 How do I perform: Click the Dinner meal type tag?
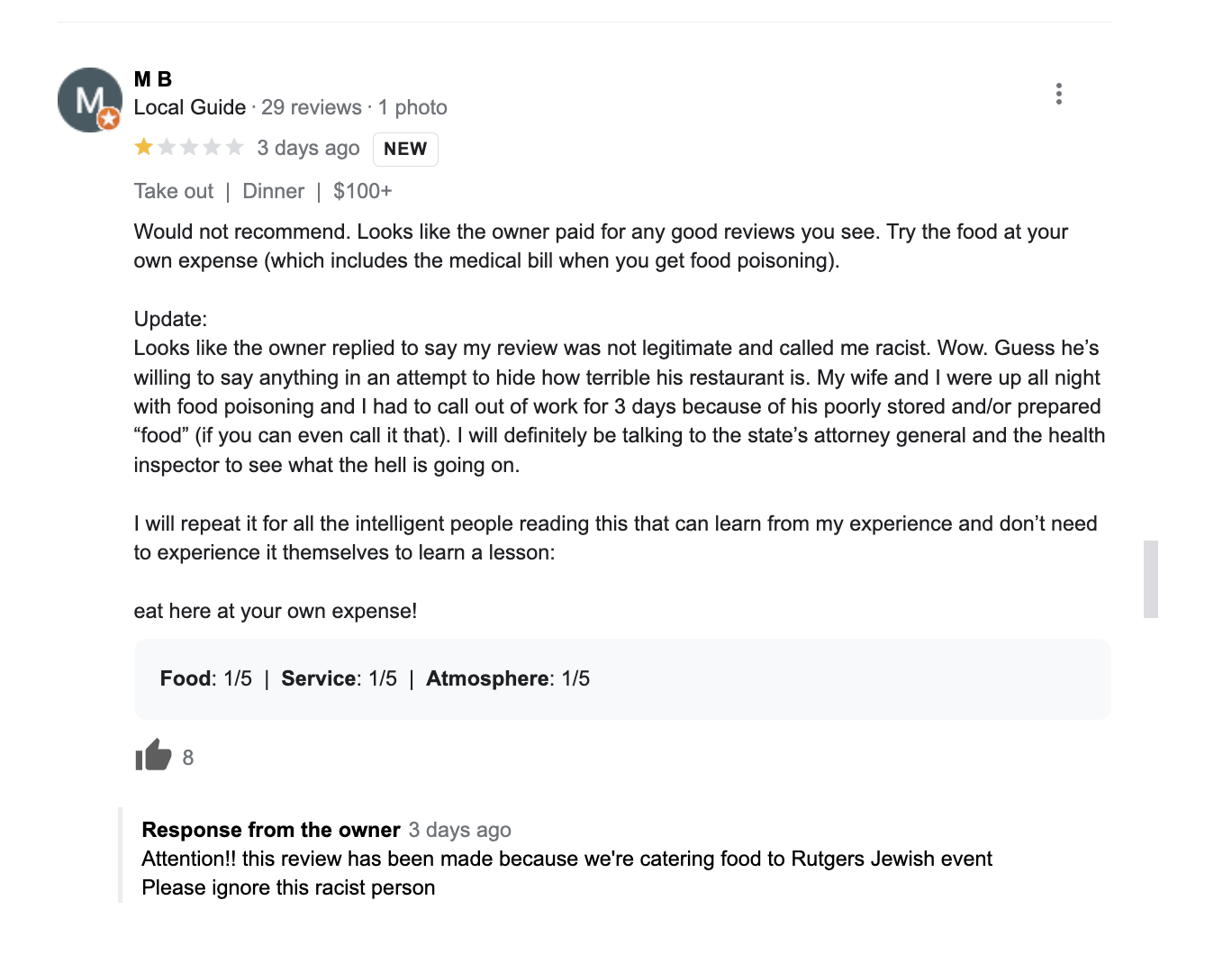pos(274,191)
